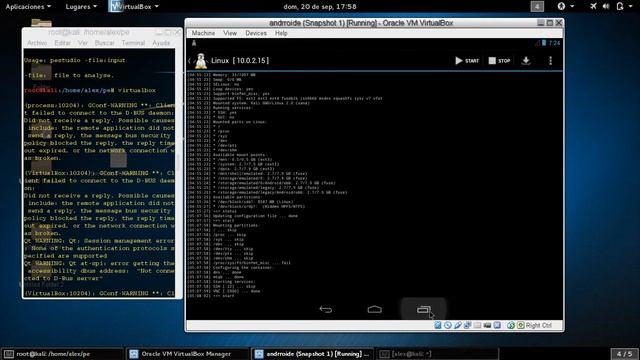Screen dimensions: 640x360
Task: Open the Ayuda menu in terminal window
Action: 161,43
